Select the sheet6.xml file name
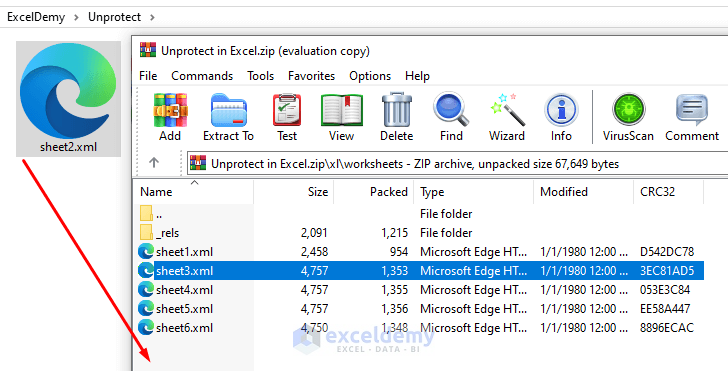Viewport: 728px width, 371px height. pyautogui.click(x=185, y=328)
